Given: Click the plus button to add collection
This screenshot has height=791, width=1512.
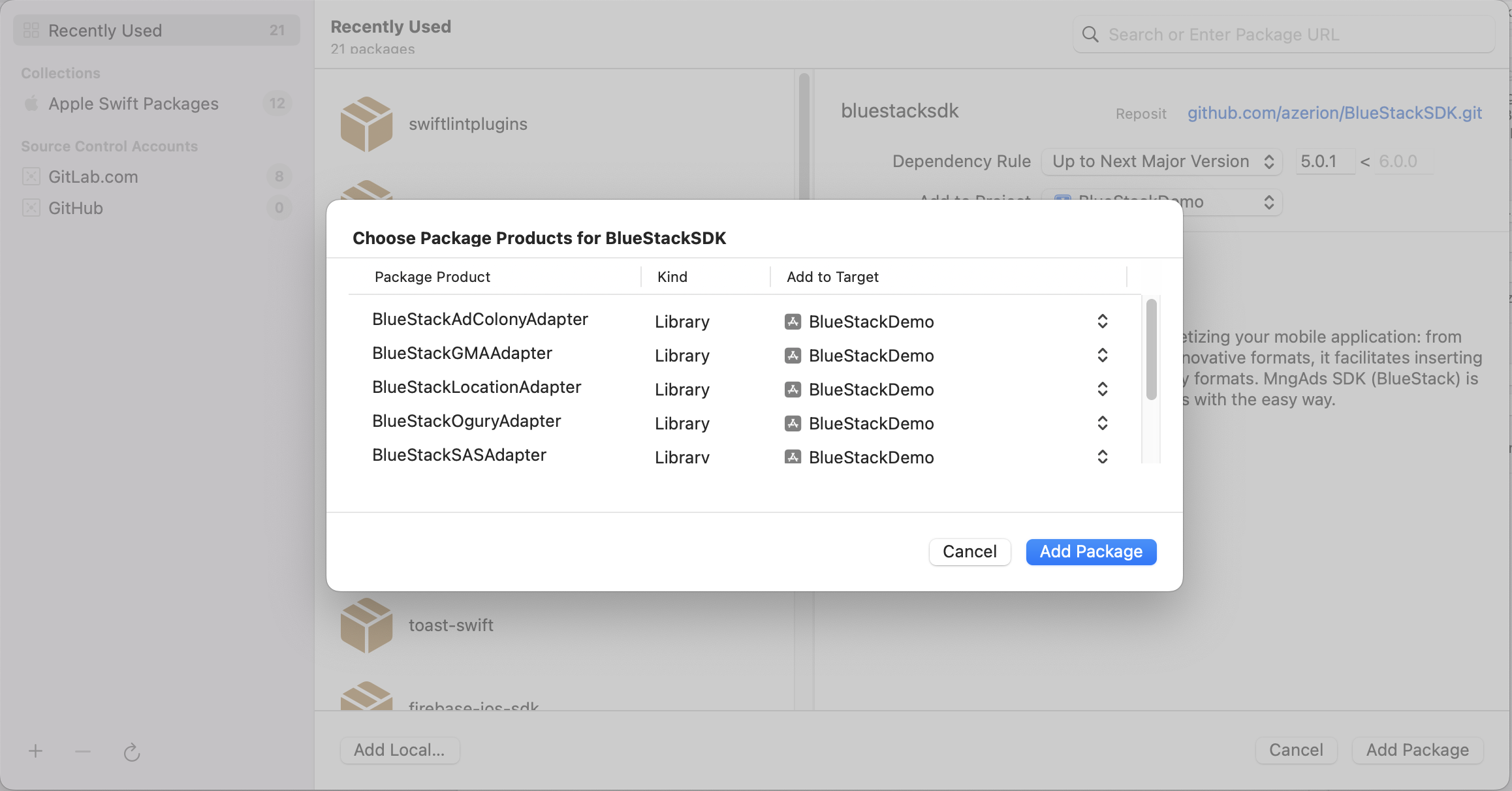Looking at the screenshot, I should 35,751.
